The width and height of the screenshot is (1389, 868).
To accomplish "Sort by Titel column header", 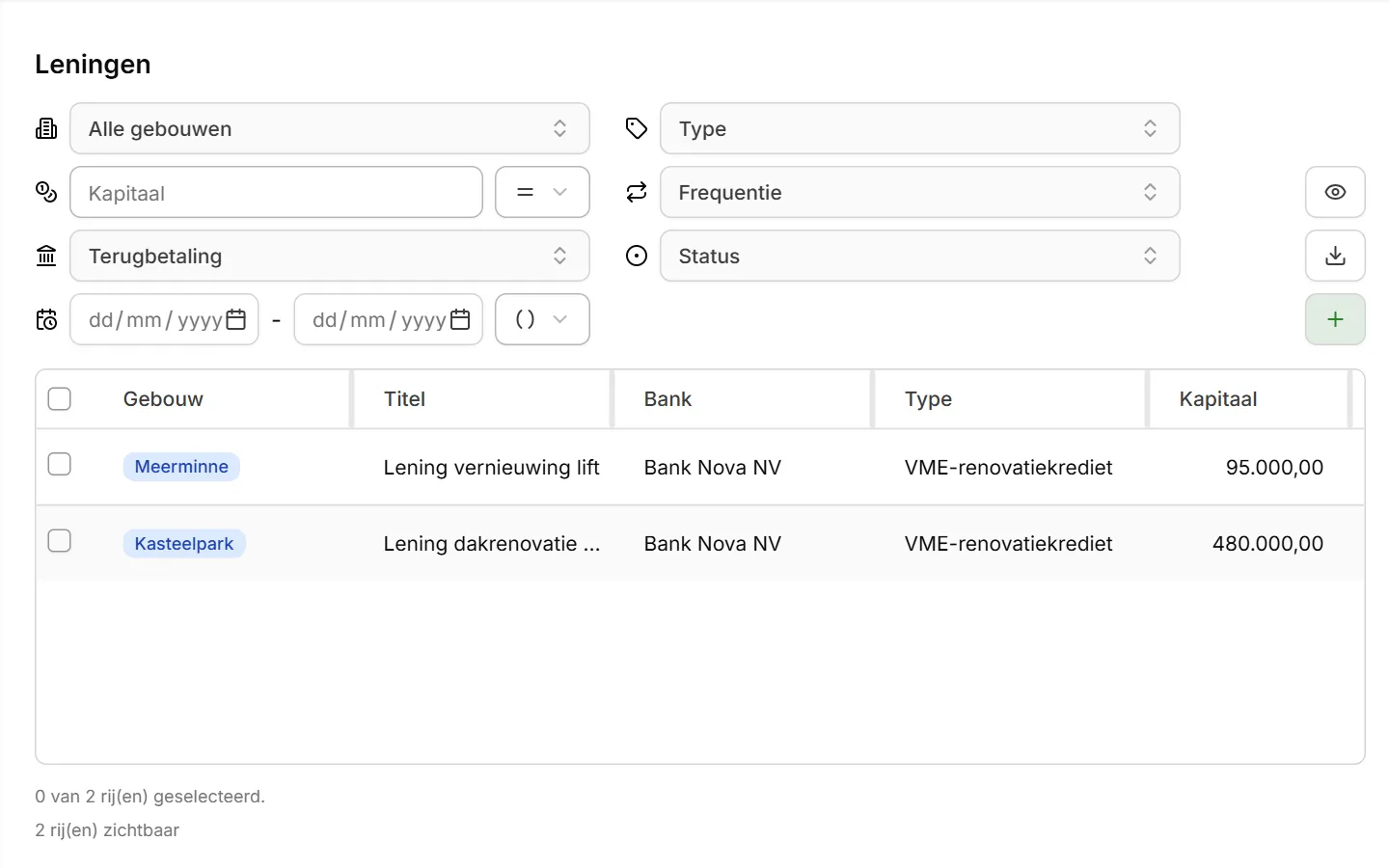I will click(x=404, y=399).
